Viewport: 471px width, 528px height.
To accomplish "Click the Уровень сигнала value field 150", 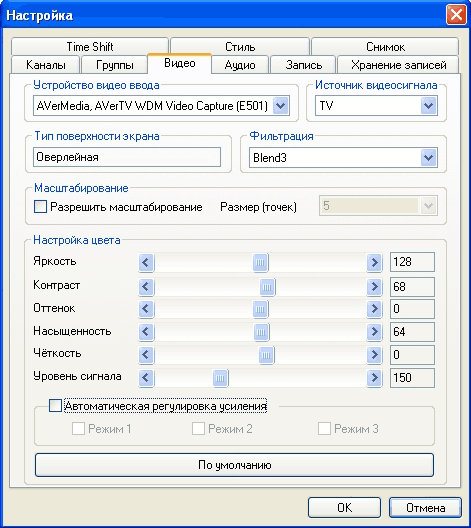I will pos(412,378).
